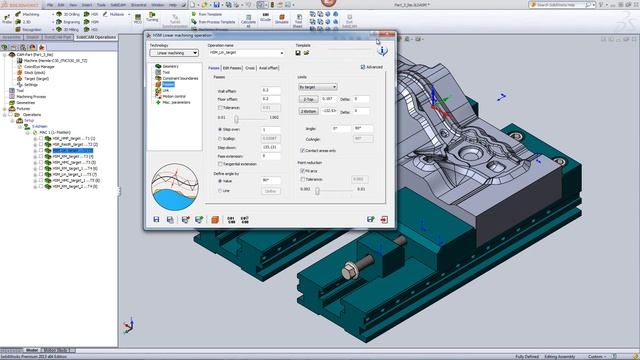Click the Tool Sheet icon in the ribbon
The width and height of the screenshot is (640, 360).
298,21
